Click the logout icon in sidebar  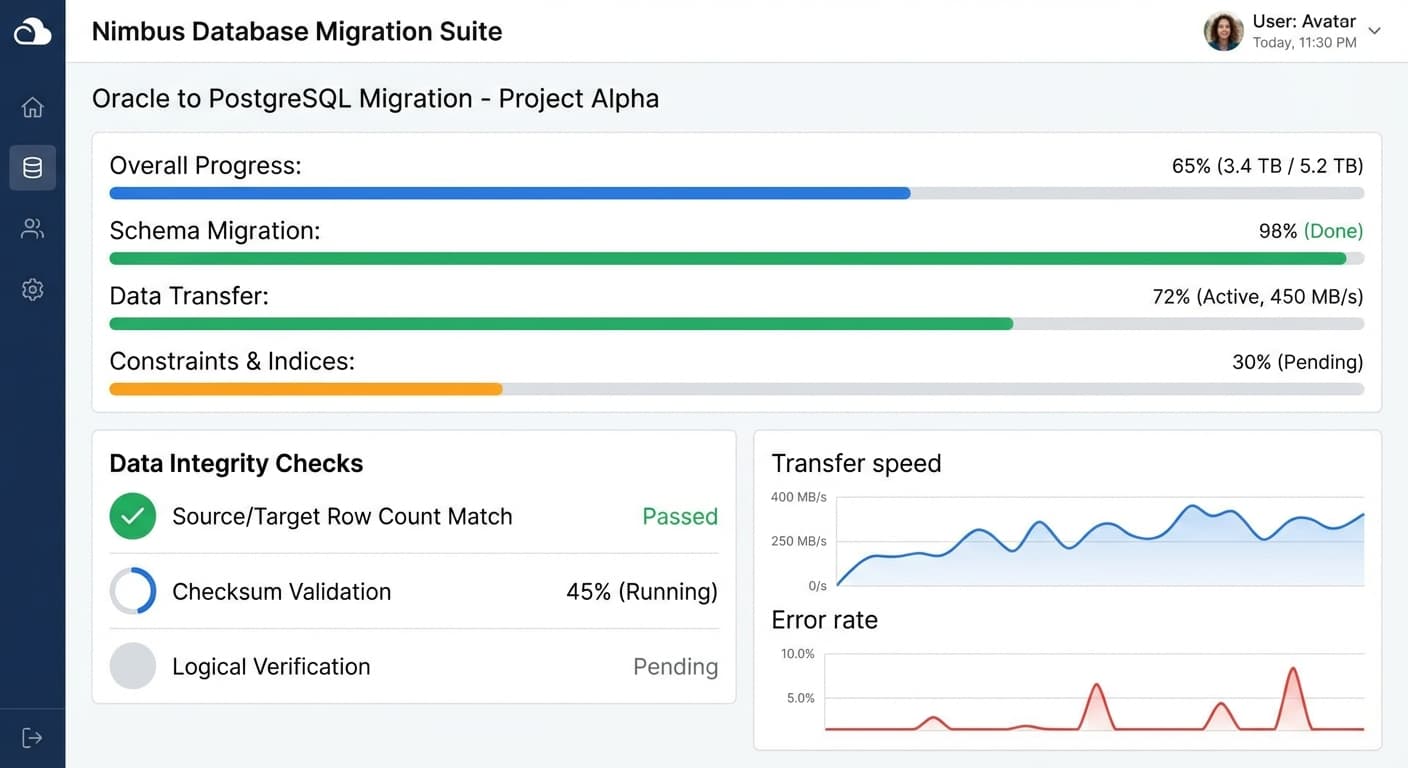(32, 738)
